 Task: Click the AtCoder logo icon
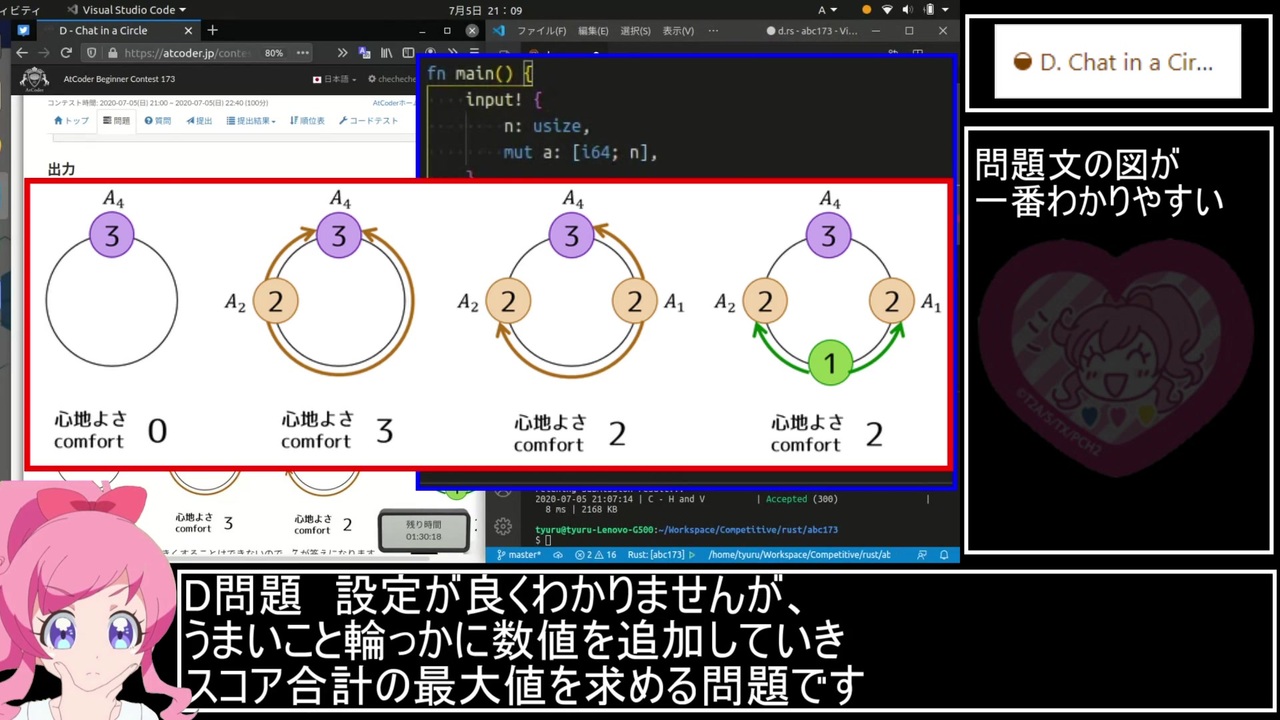35,78
